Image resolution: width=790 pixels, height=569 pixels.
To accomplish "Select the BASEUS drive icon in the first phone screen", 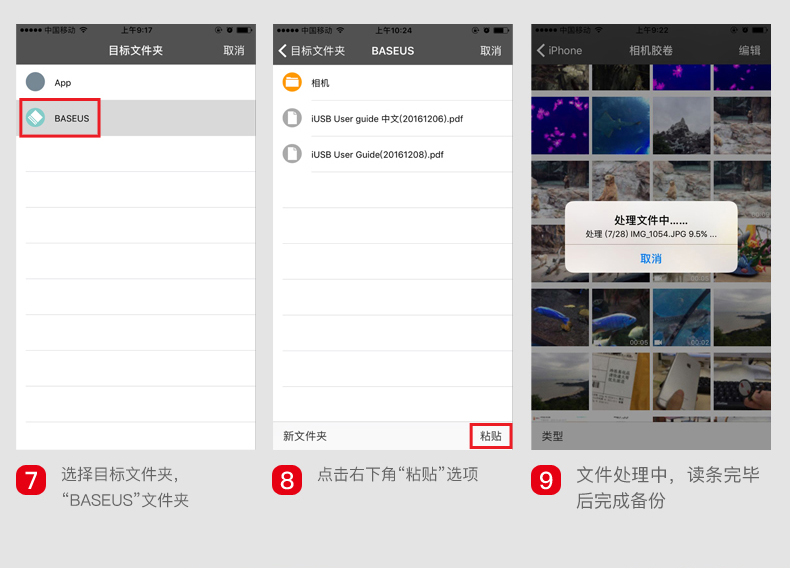I will point(35,117).
